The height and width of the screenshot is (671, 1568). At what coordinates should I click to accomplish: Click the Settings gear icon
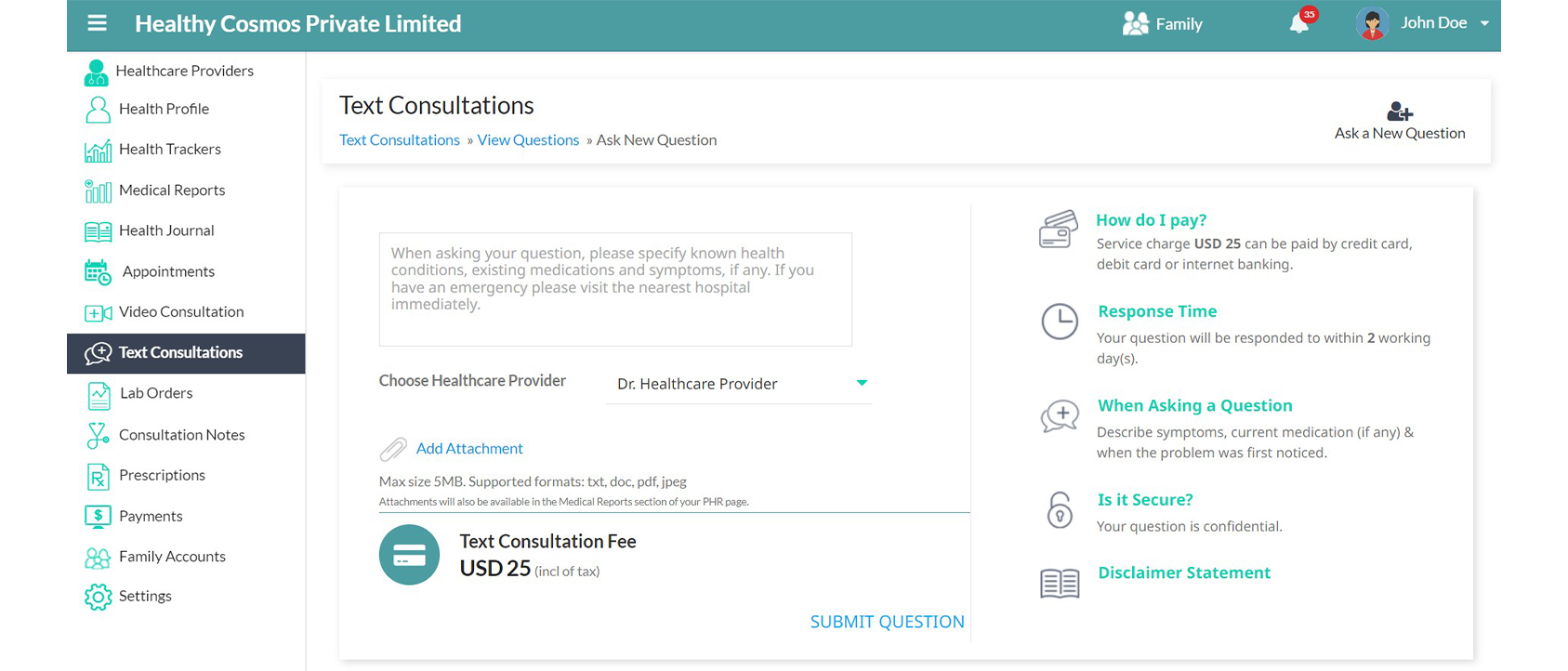pyautogui.click(x=98, y=597)
